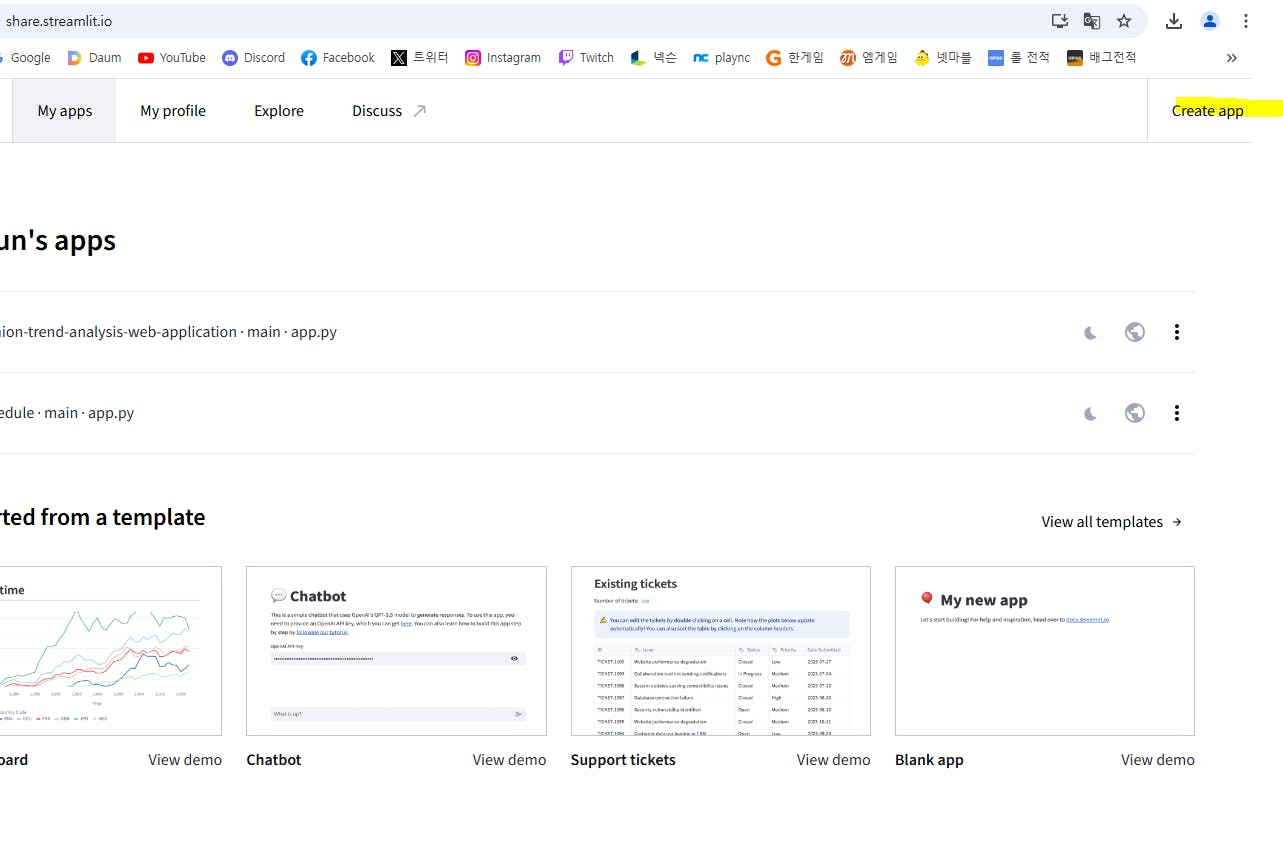Click the View all templates link

[x=1112, y=522]
